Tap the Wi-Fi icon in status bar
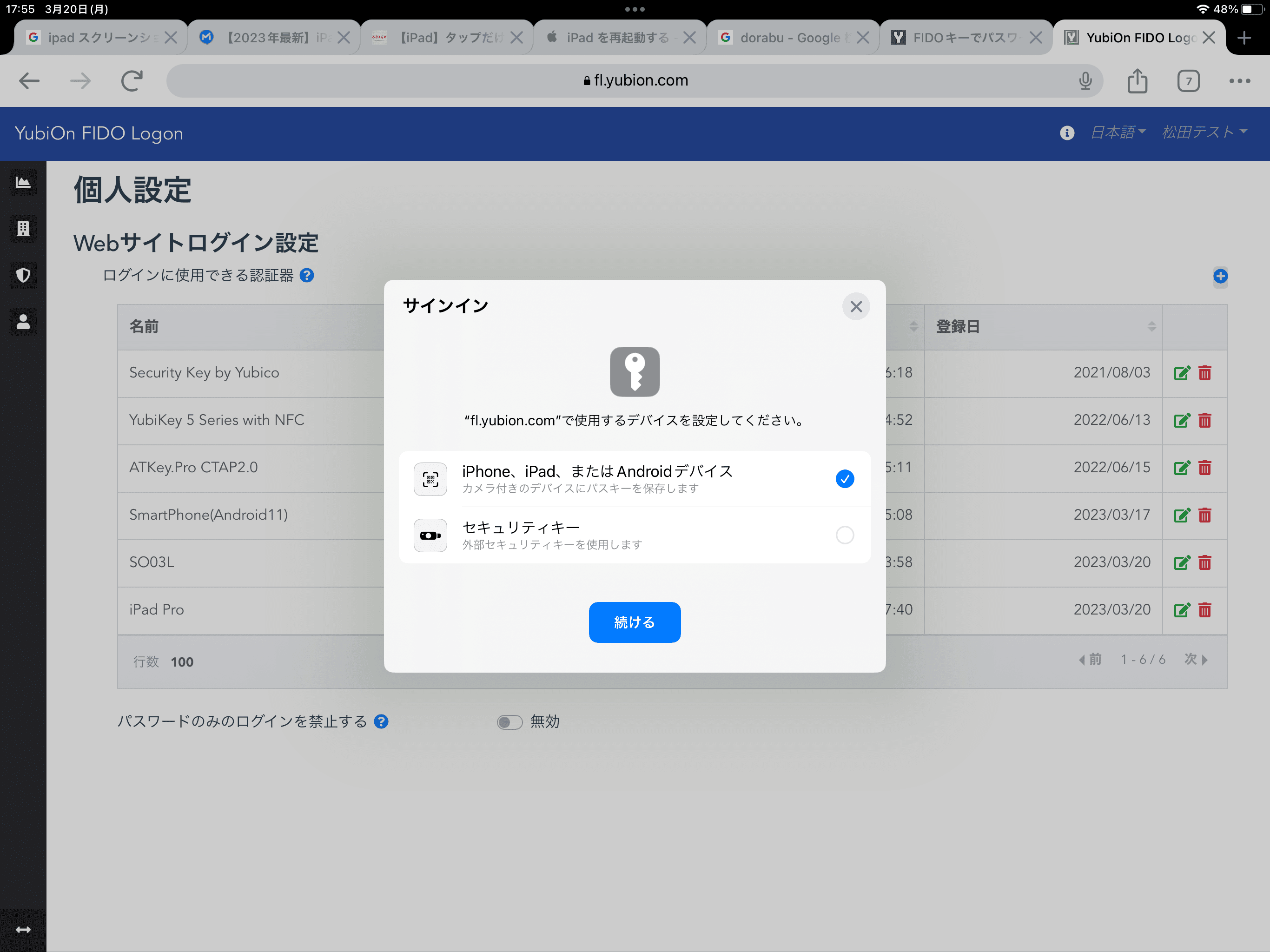This screenshot has height=952, width=1270. 1202,9
